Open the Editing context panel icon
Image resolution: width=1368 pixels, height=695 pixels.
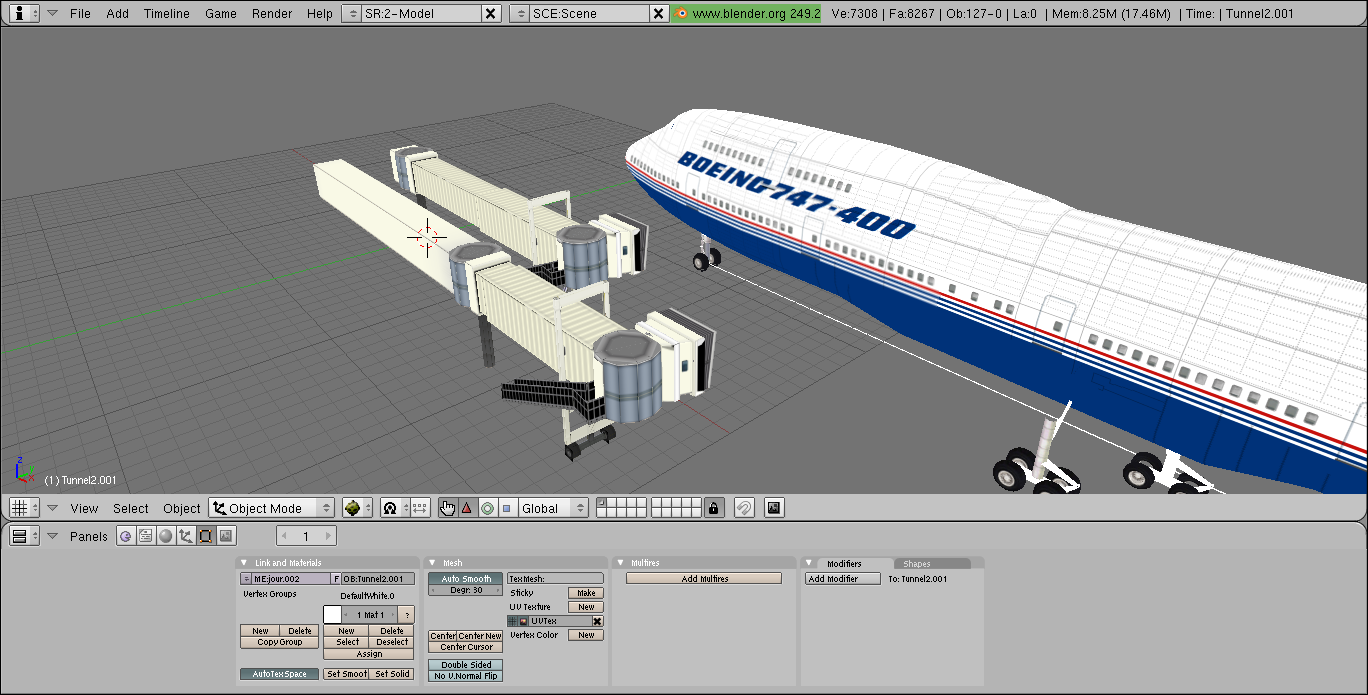(x=206, y=536)
